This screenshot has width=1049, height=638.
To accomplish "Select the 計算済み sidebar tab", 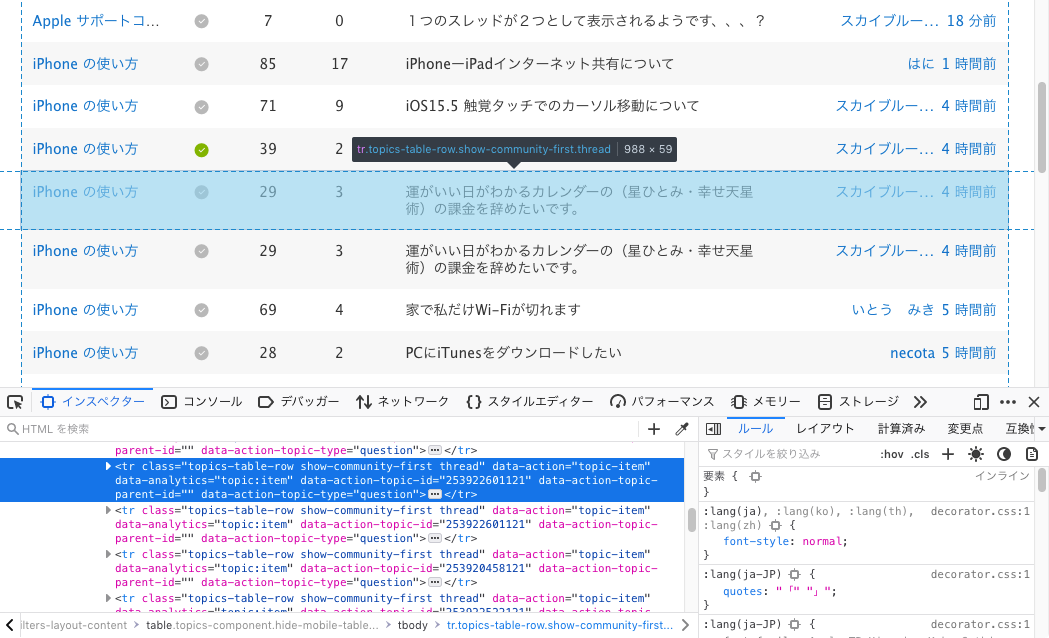I will [x=901, y=429].
